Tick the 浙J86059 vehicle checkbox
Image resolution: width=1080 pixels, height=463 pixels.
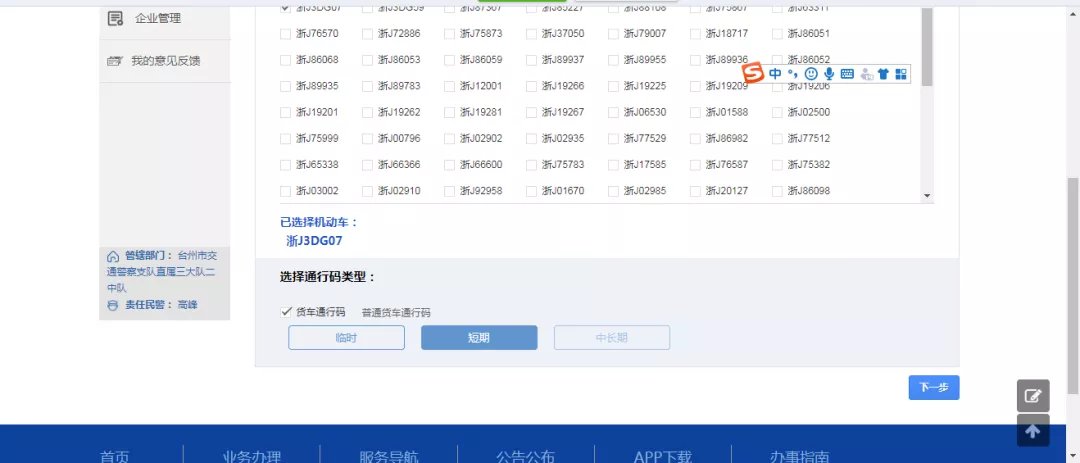tap(449, 60)
